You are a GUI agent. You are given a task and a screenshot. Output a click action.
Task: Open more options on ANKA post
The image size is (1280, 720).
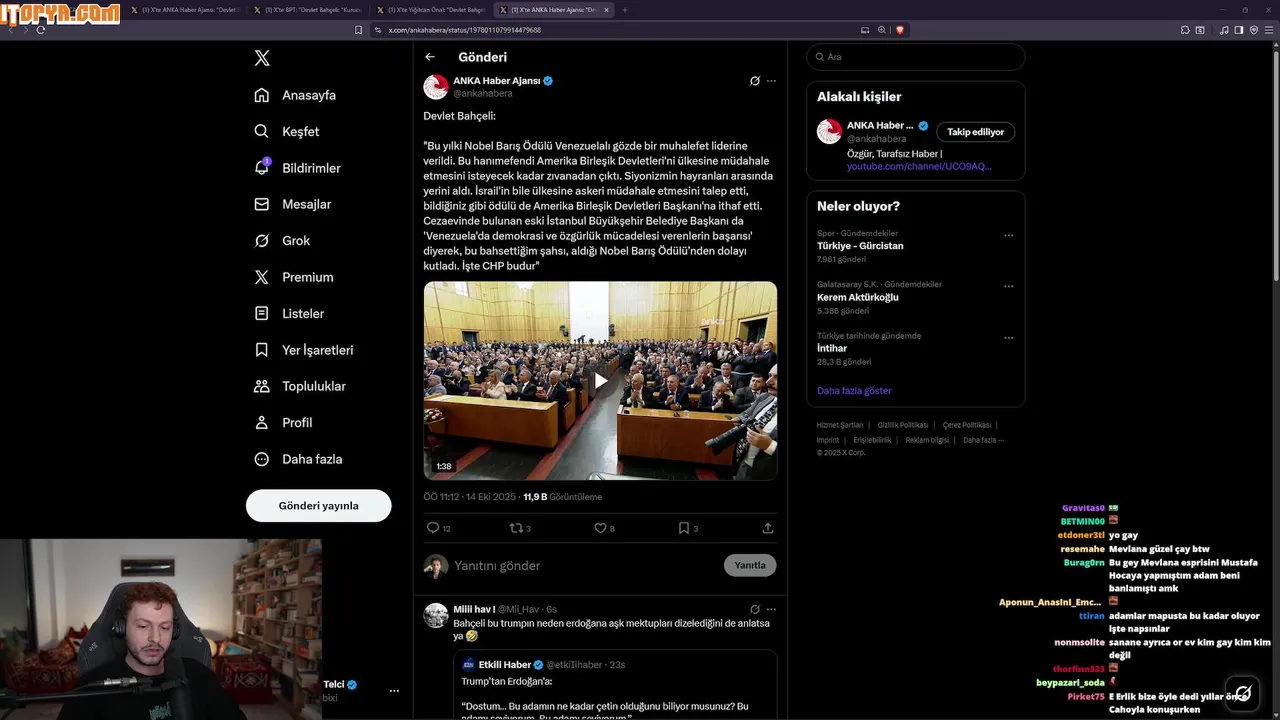tap(771, 81)
